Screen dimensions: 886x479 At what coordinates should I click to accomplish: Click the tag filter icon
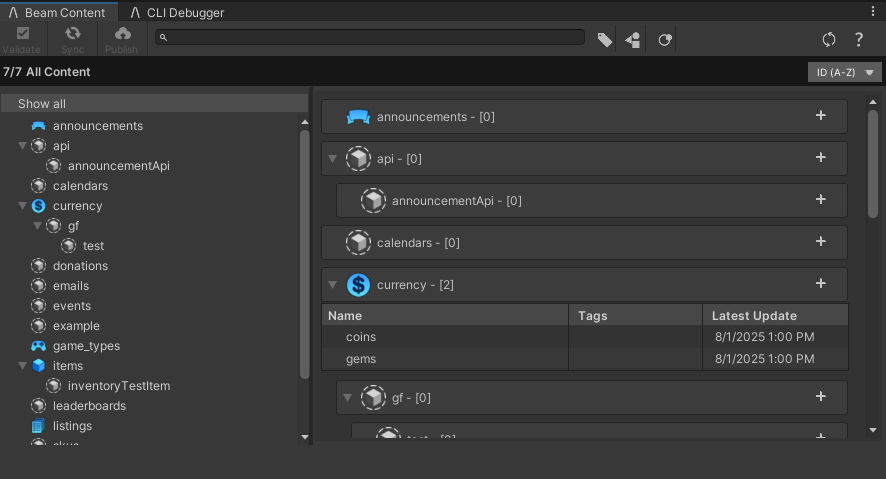604,40
